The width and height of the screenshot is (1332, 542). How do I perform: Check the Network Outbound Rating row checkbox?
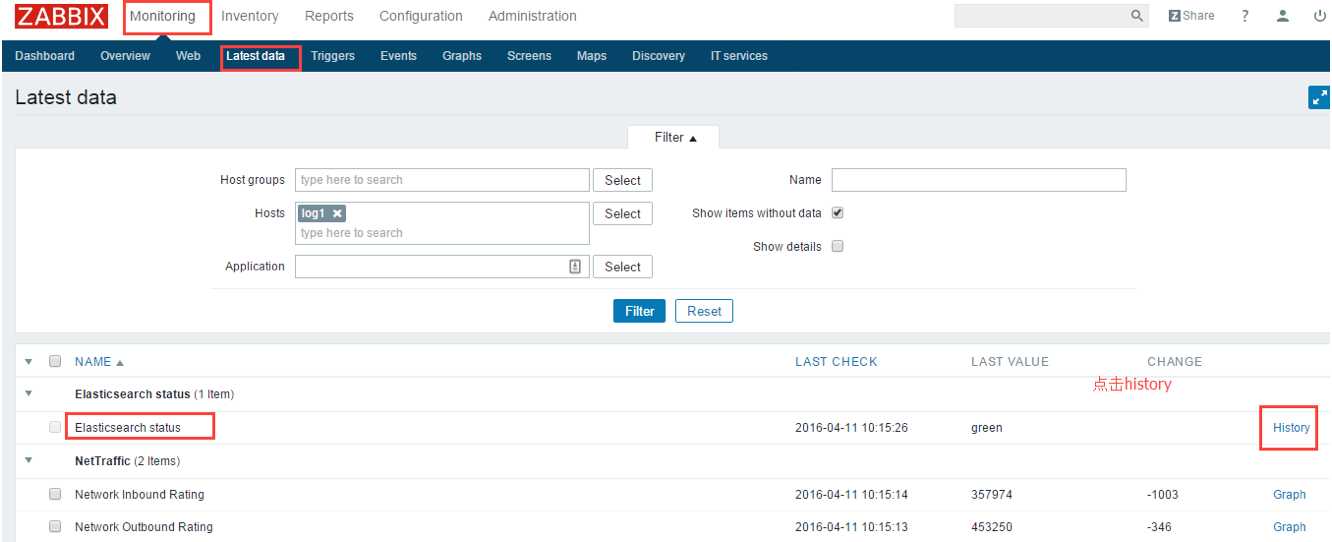(56, 526)
